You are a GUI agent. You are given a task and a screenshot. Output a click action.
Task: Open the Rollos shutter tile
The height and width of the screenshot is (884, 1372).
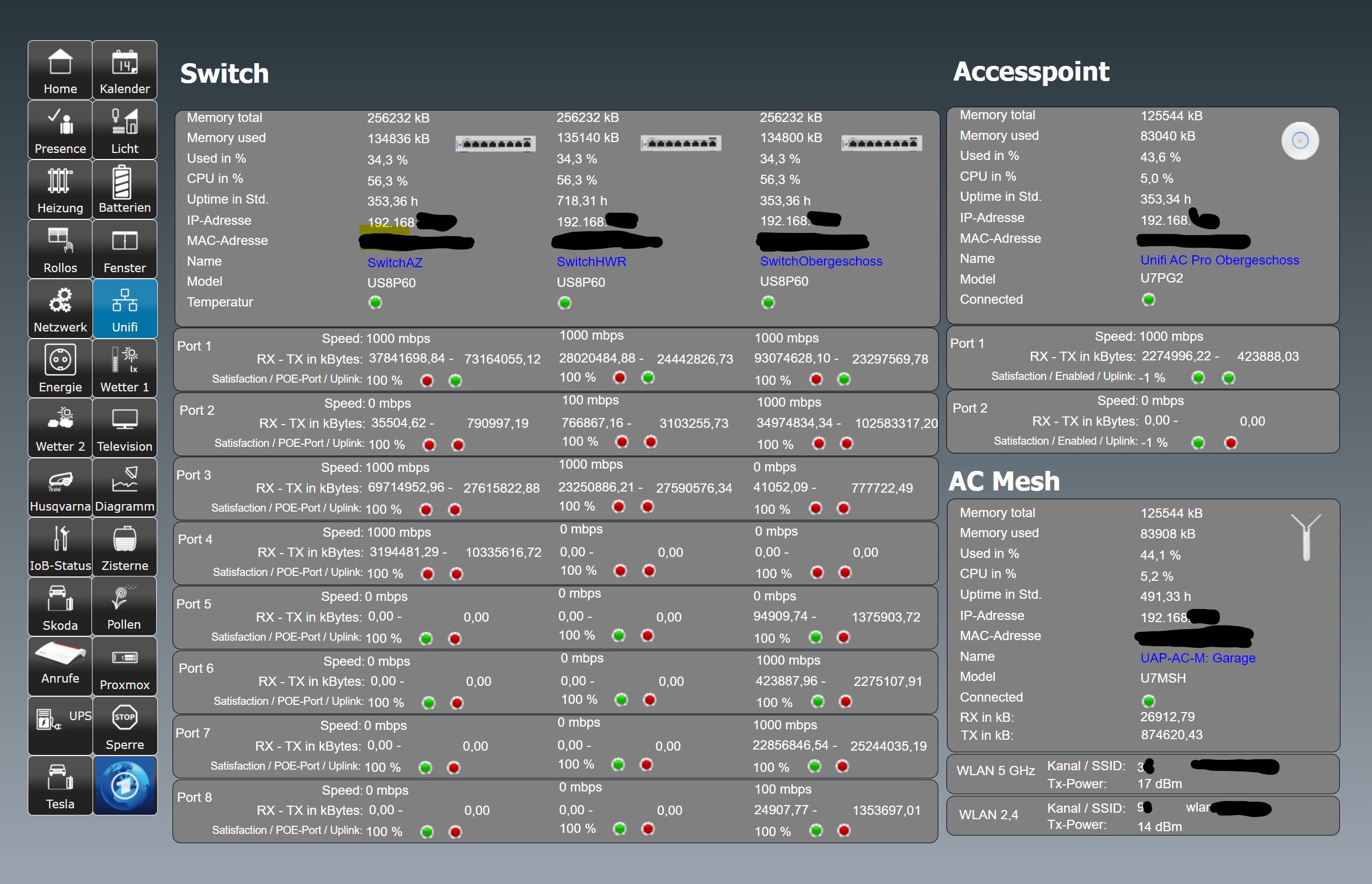60,249
